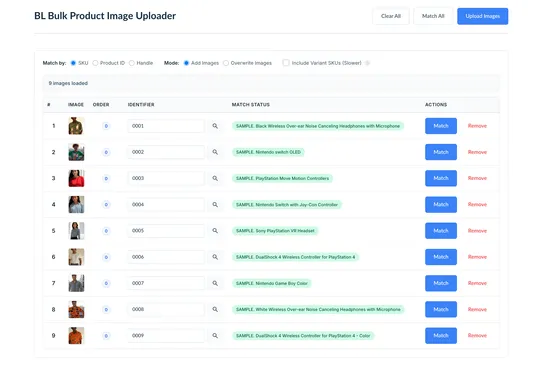Click the order badge in row 6
Image resolution: width=542 pixels, height=373 pixels.
pos(106,257)
